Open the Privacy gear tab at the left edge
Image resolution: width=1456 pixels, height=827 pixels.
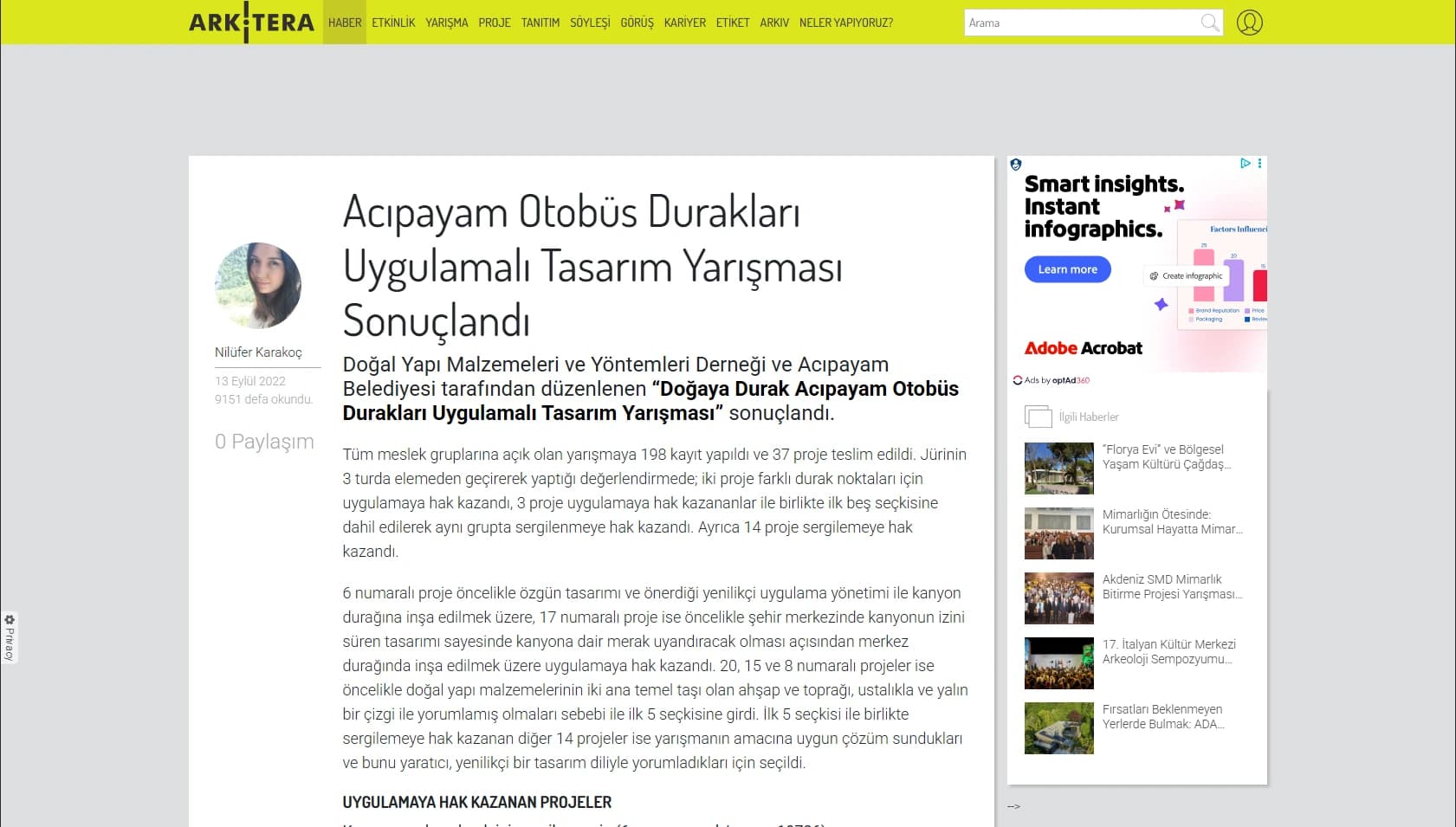click(10, 638)
